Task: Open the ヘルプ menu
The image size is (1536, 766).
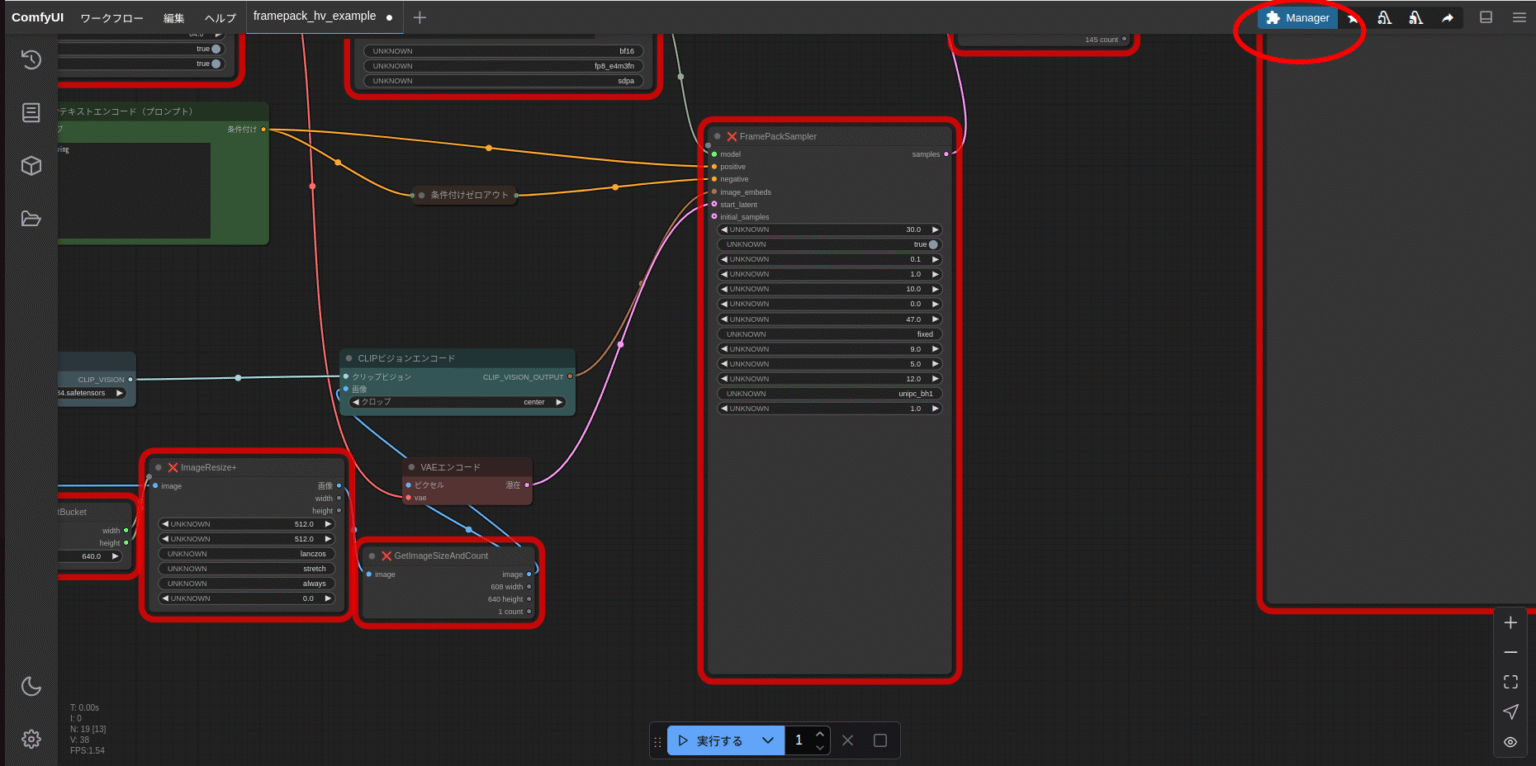Action: point(220,18)
